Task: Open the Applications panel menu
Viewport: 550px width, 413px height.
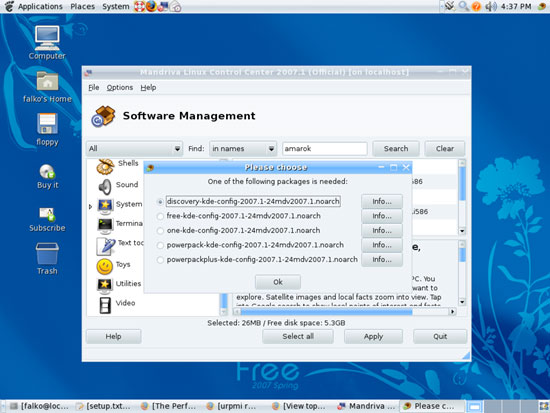Action: pyautogui.click(x=40, y=6)
